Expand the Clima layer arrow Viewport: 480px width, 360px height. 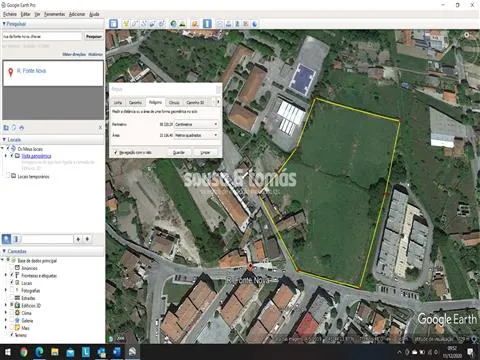[x=6, y=313]
